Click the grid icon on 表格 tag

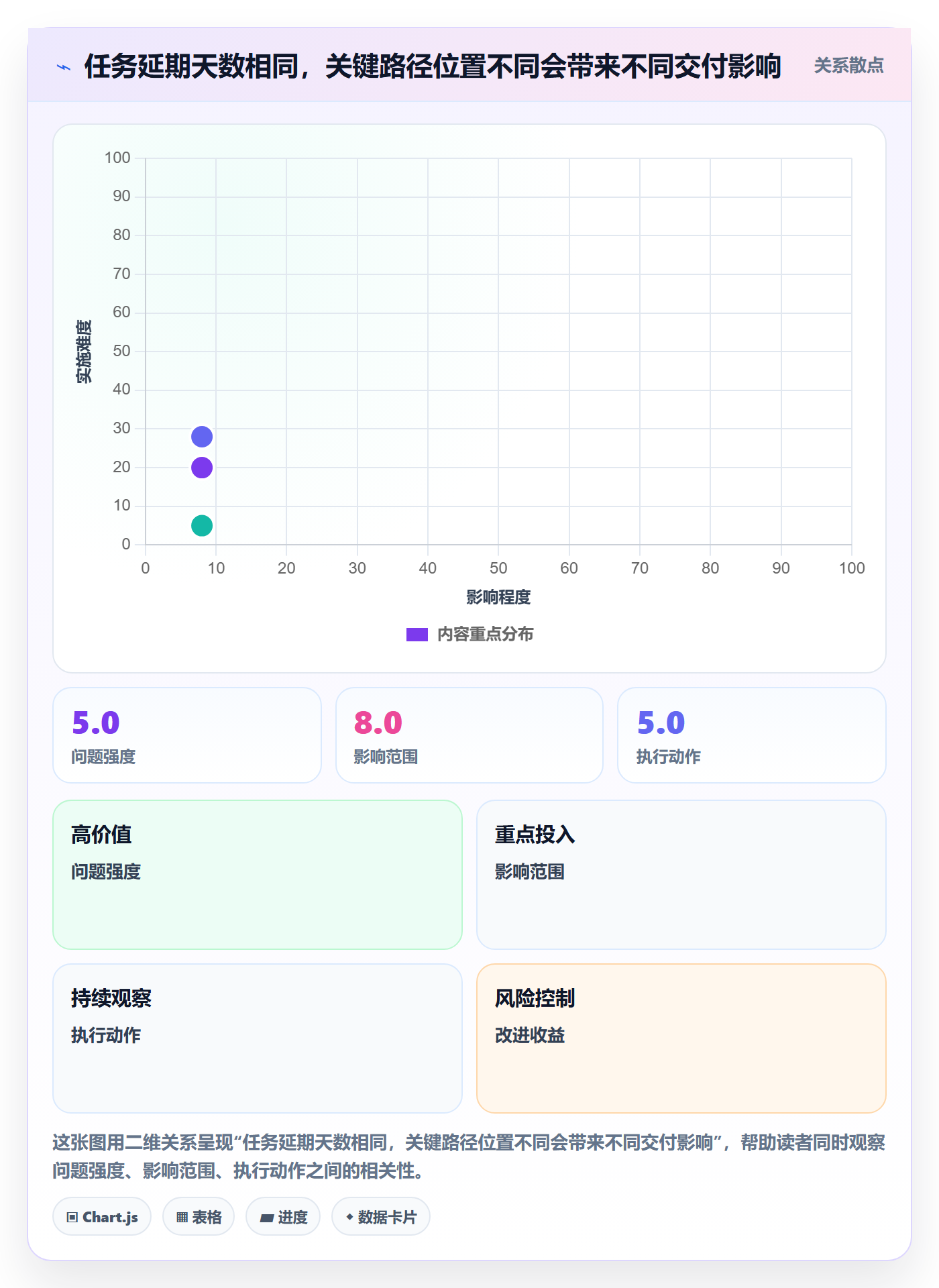click(x=182, y=1217)
